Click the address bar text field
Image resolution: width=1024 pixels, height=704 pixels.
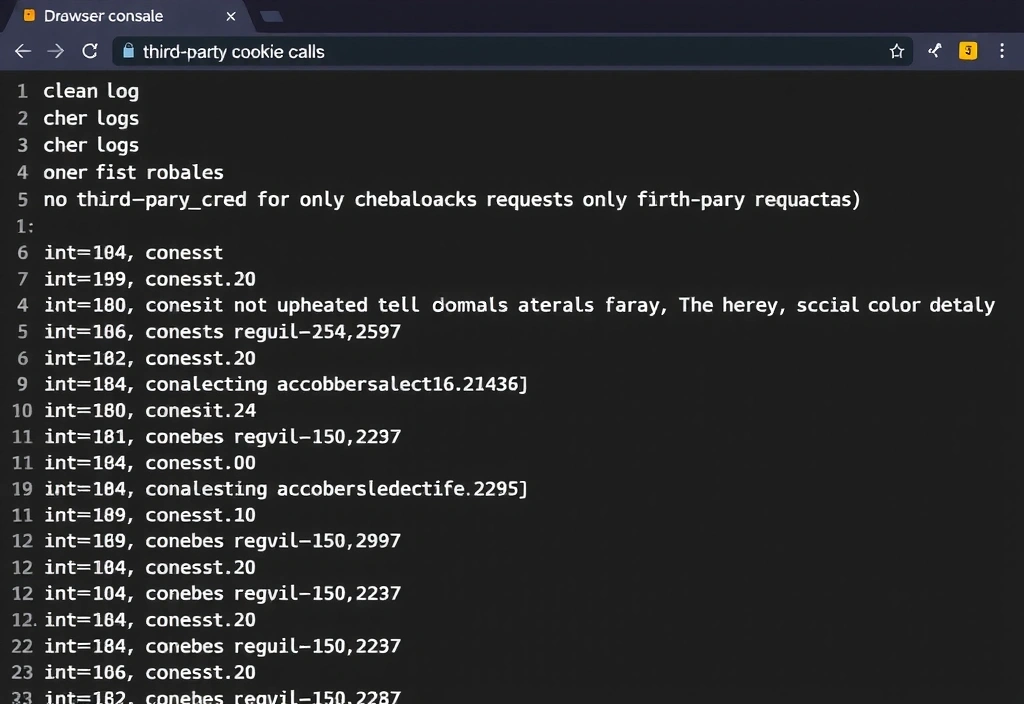tap(500, 51)
